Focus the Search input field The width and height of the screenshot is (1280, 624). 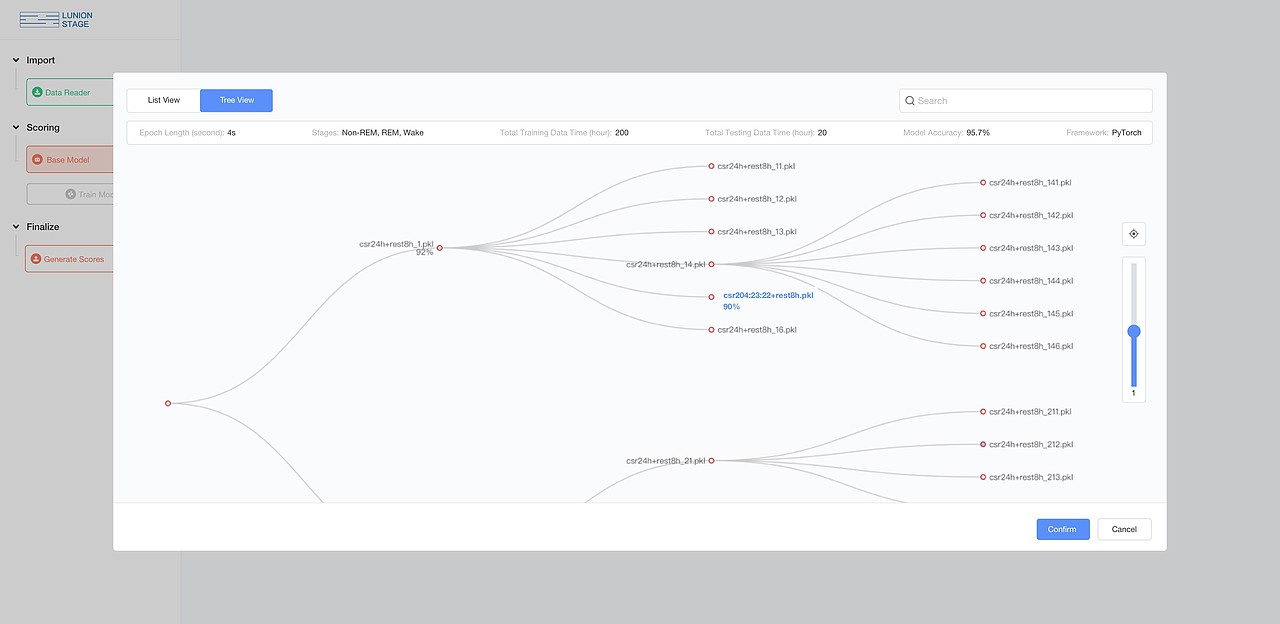1030,101
